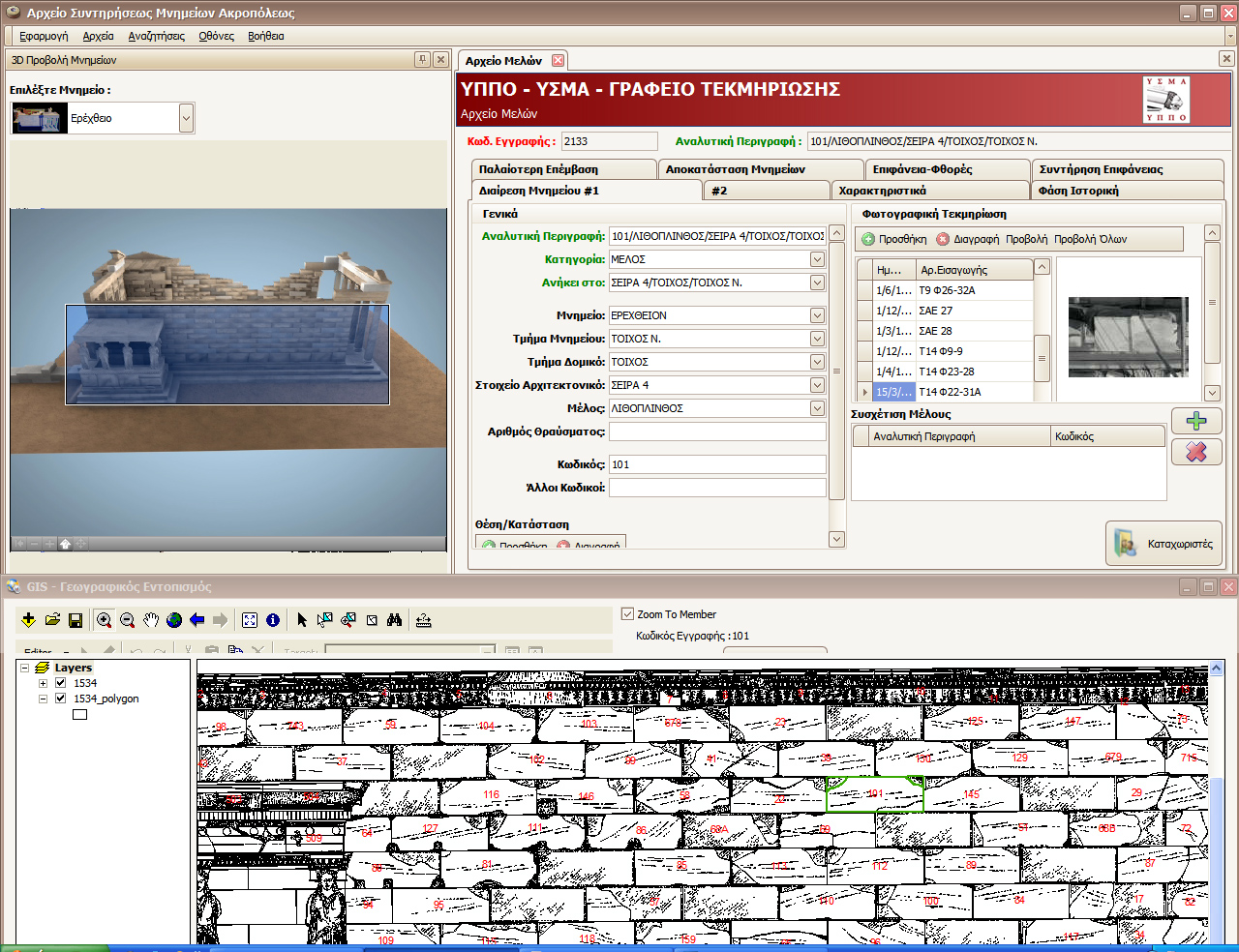Activate the Pan hand tool
This screenshot has width=1239, height=952.
pyautogui.click(x=151, y=620)
